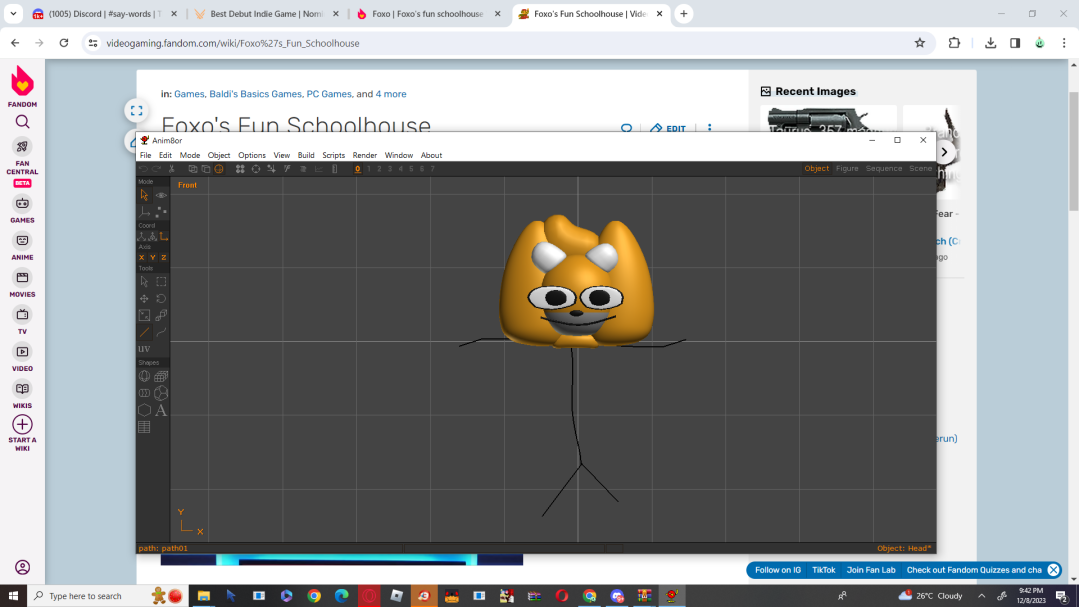
Task: Open the tab search dropdown in Chrome
Action: coord(13,14)
